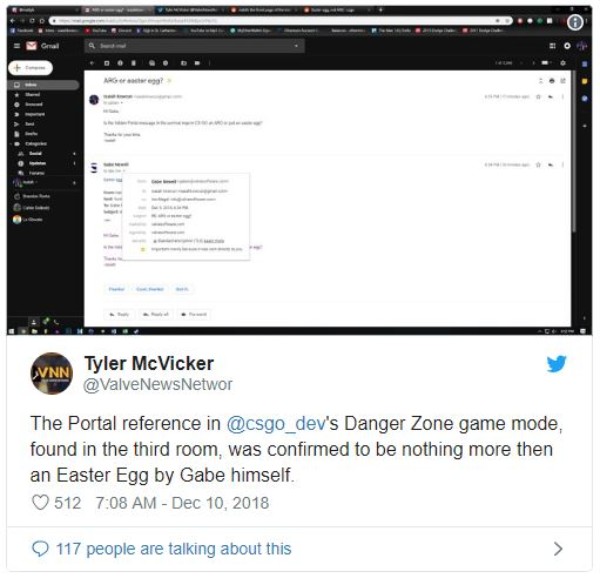600x585 pixels.
Task: Click the reply arrow icon on first message
Action: [x=550, y=97]
